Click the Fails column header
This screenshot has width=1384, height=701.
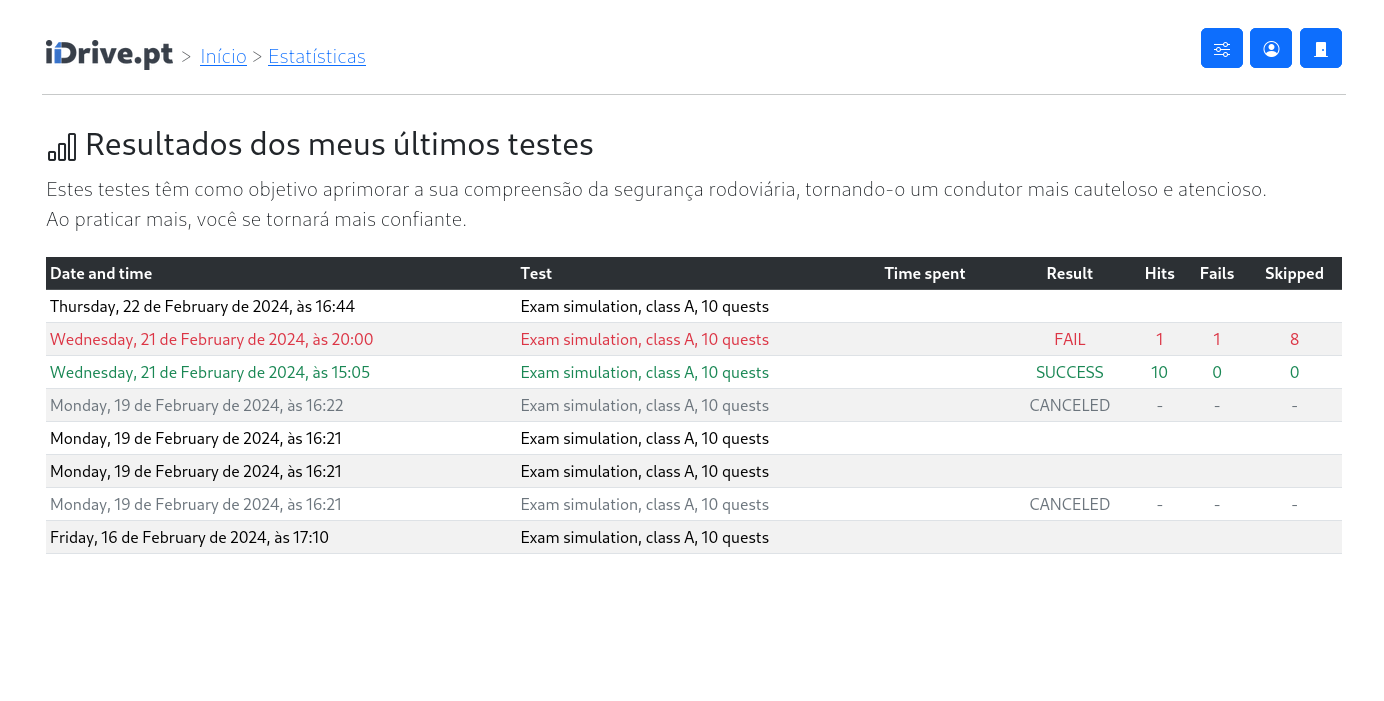[x=1216, y=274]
